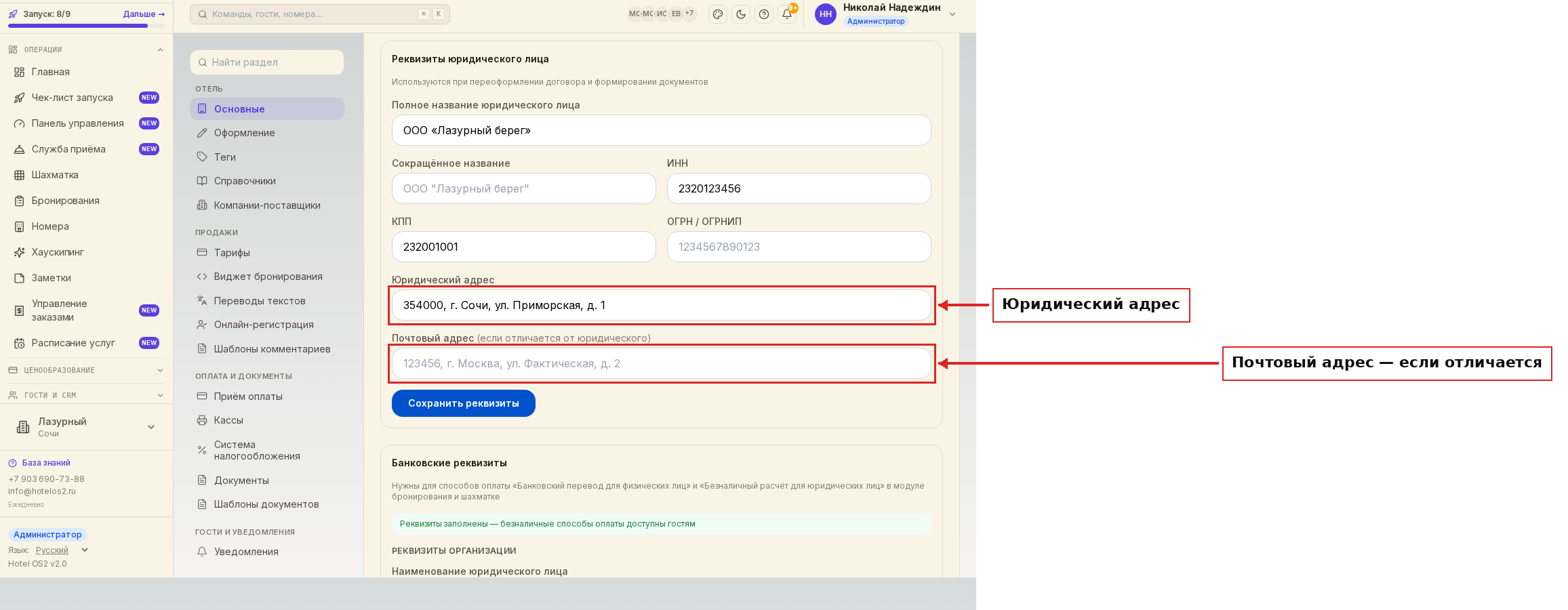Viewport: 1568px width, 610px height.
Task: Open the help question mark icon
Action: coord(764,14)
